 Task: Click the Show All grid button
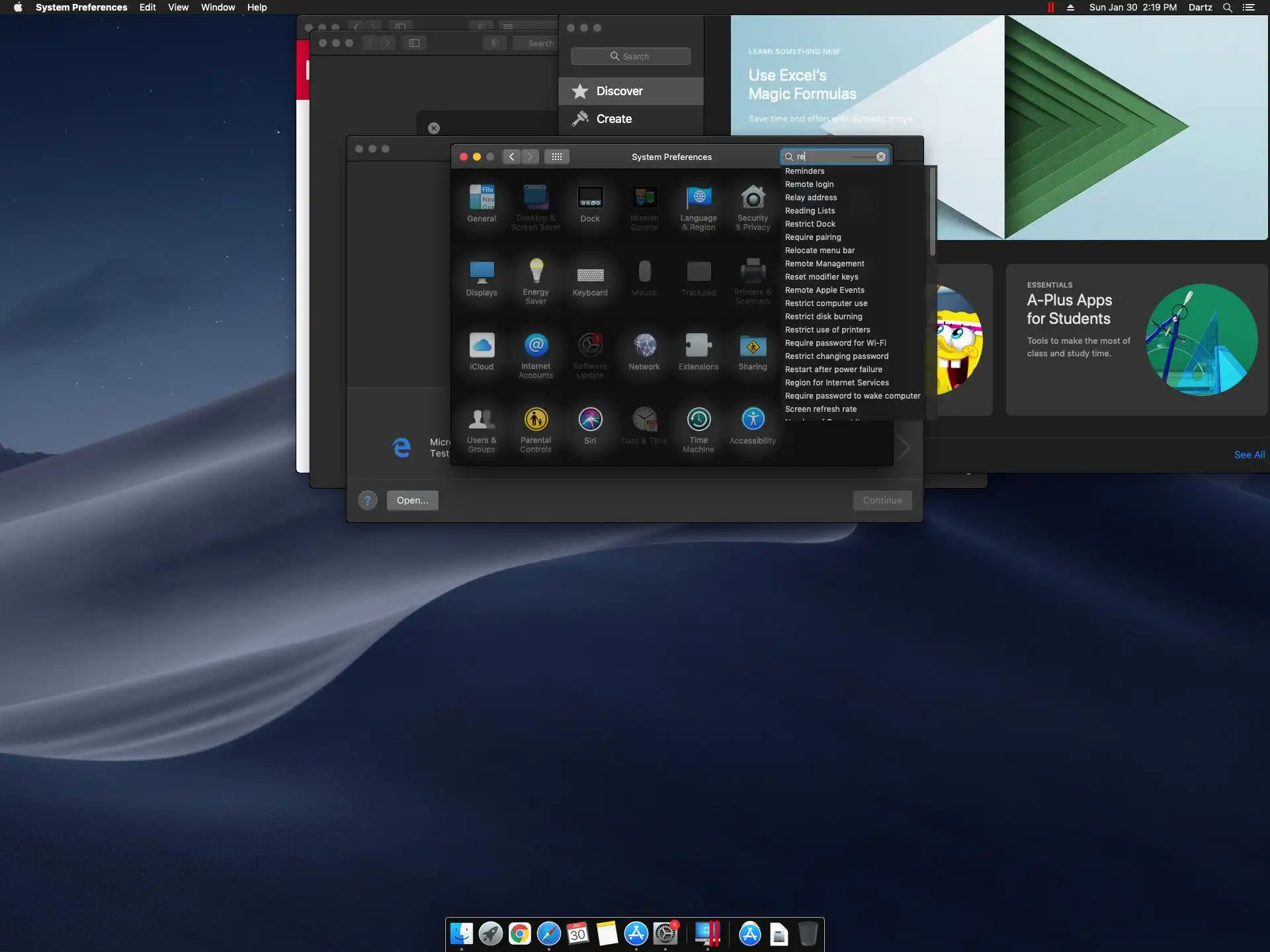point(557,157)
